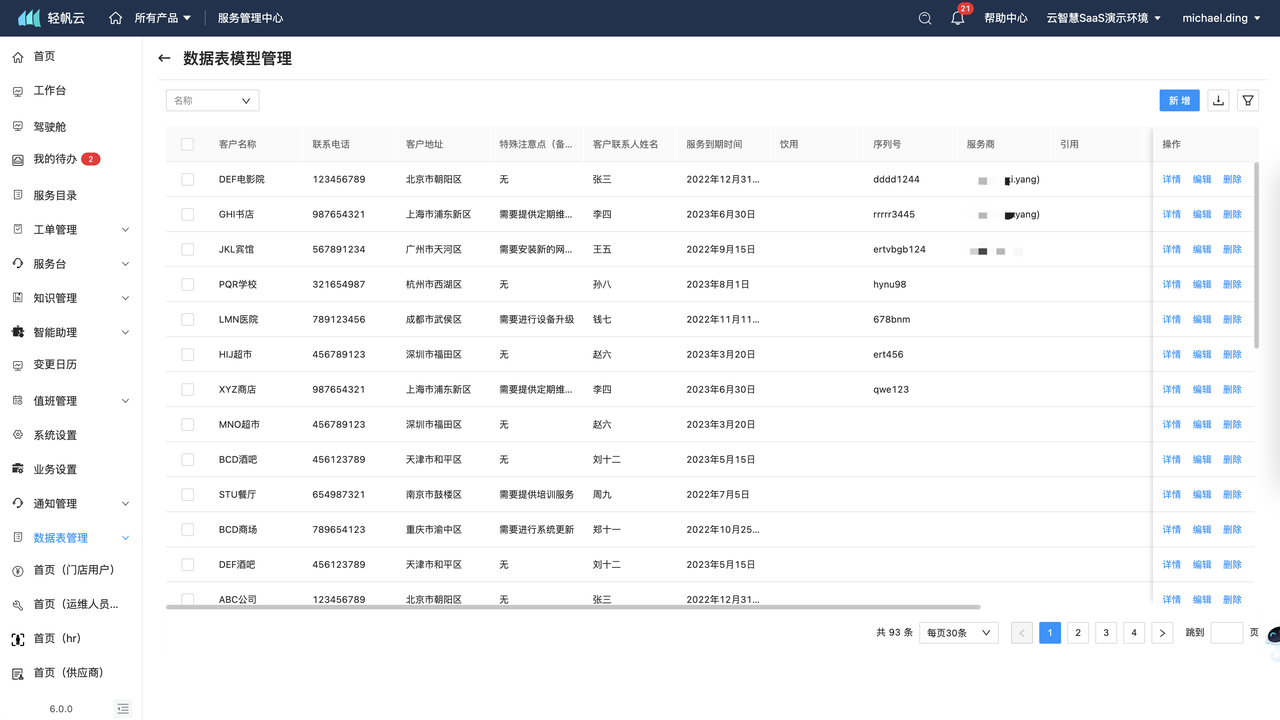The height and width of the screenshot is (720, 1280).
Task: Click the 新增 button
Action: [x=1179, y=100]
